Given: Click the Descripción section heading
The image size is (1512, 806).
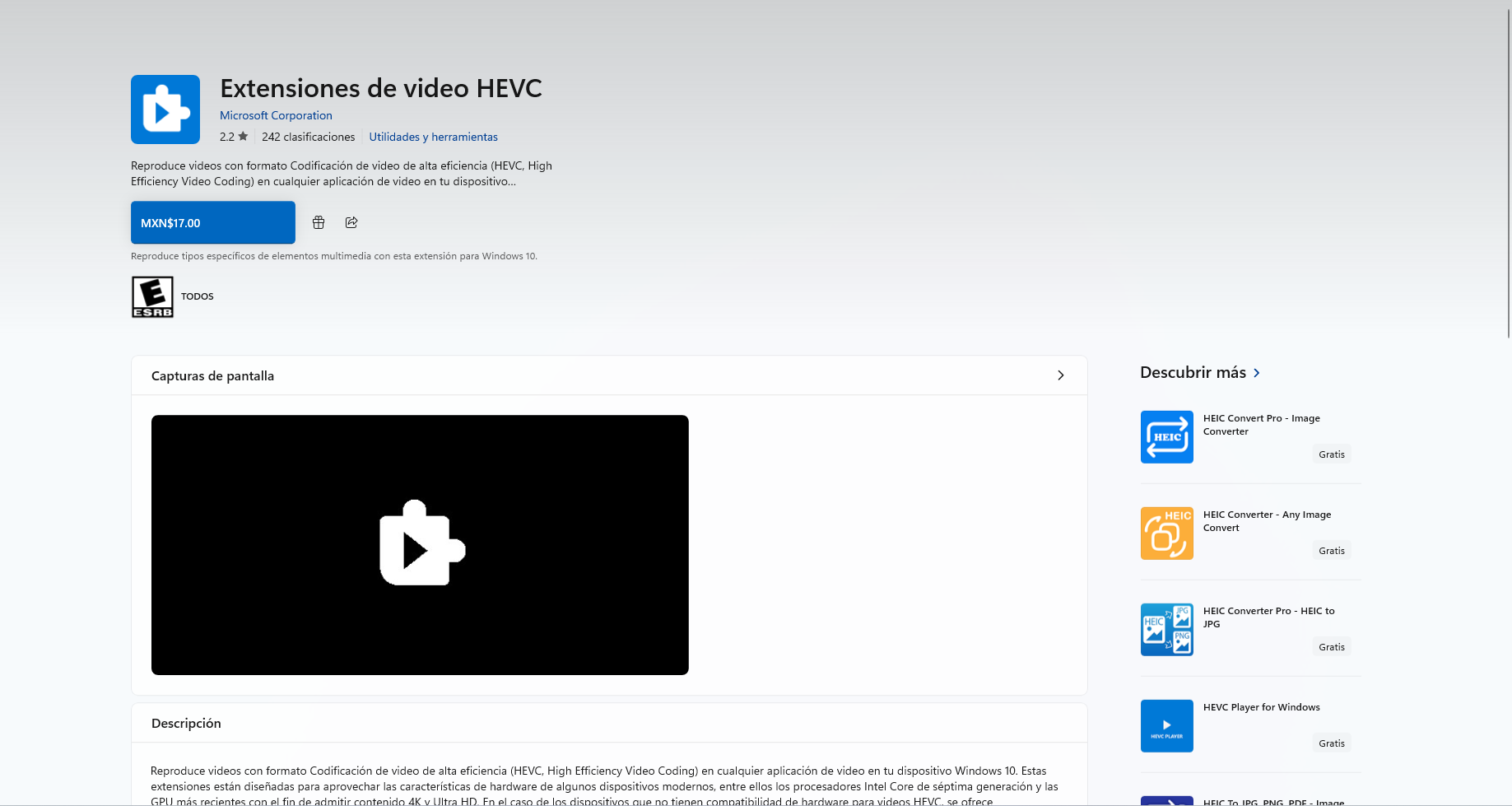Looking at the screenshot, I should (186, 724).
